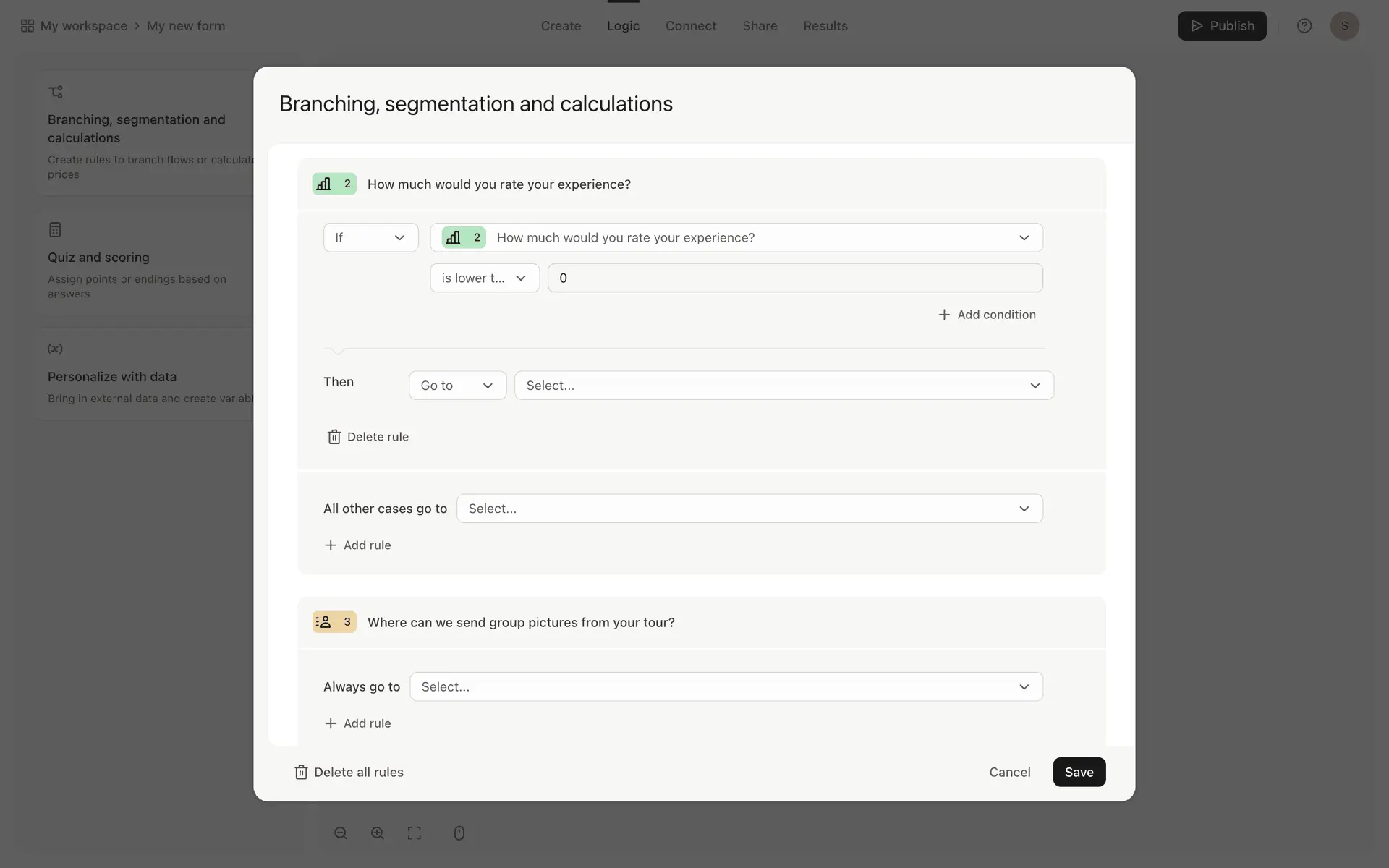Click the zoom out magnifier icon

coord(341,833)
